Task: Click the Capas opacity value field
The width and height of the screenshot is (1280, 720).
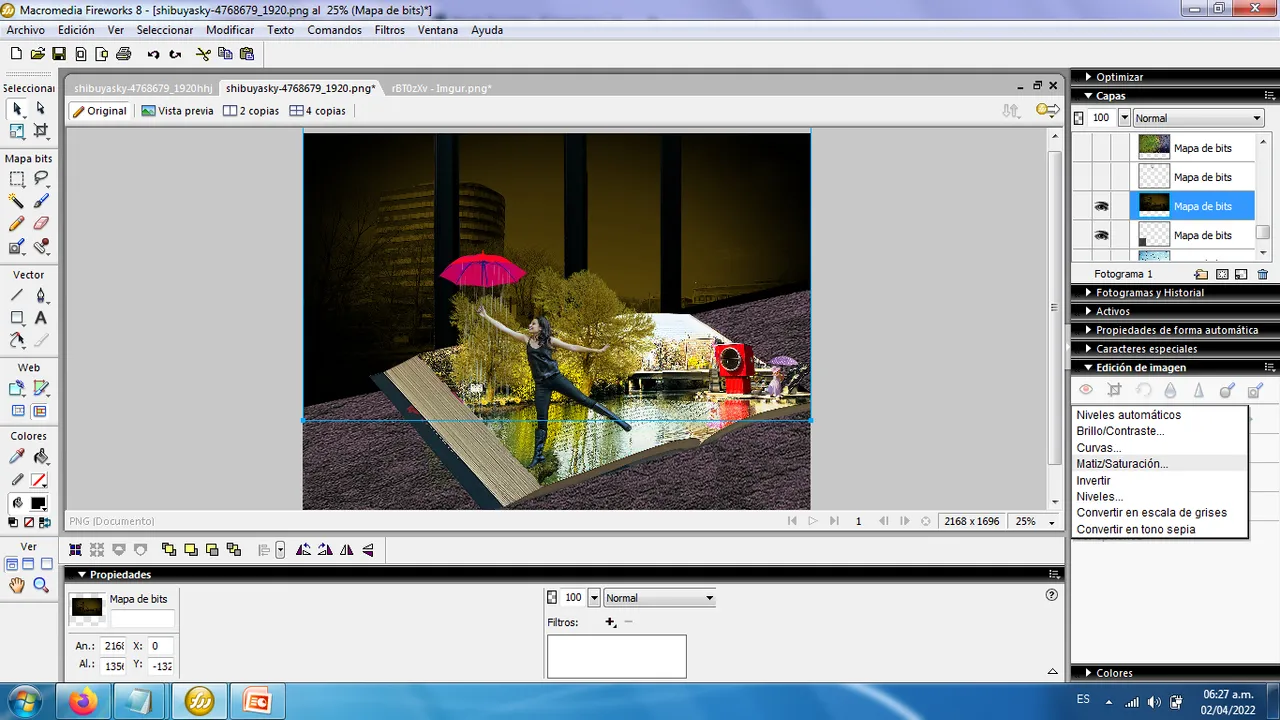Action: coord(1101,118)
